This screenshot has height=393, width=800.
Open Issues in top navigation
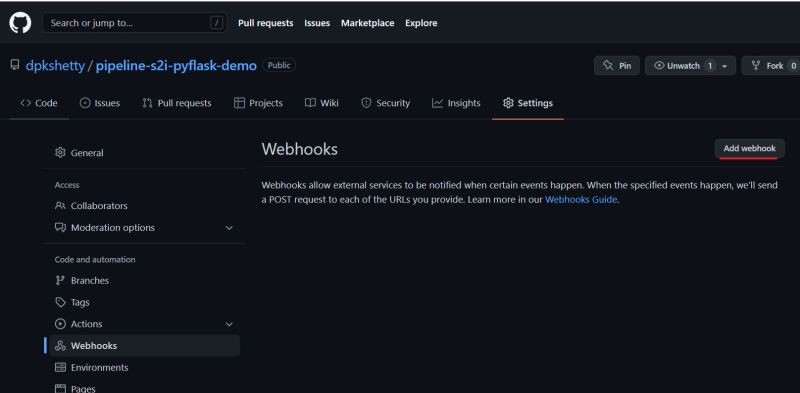coord(317,23)
